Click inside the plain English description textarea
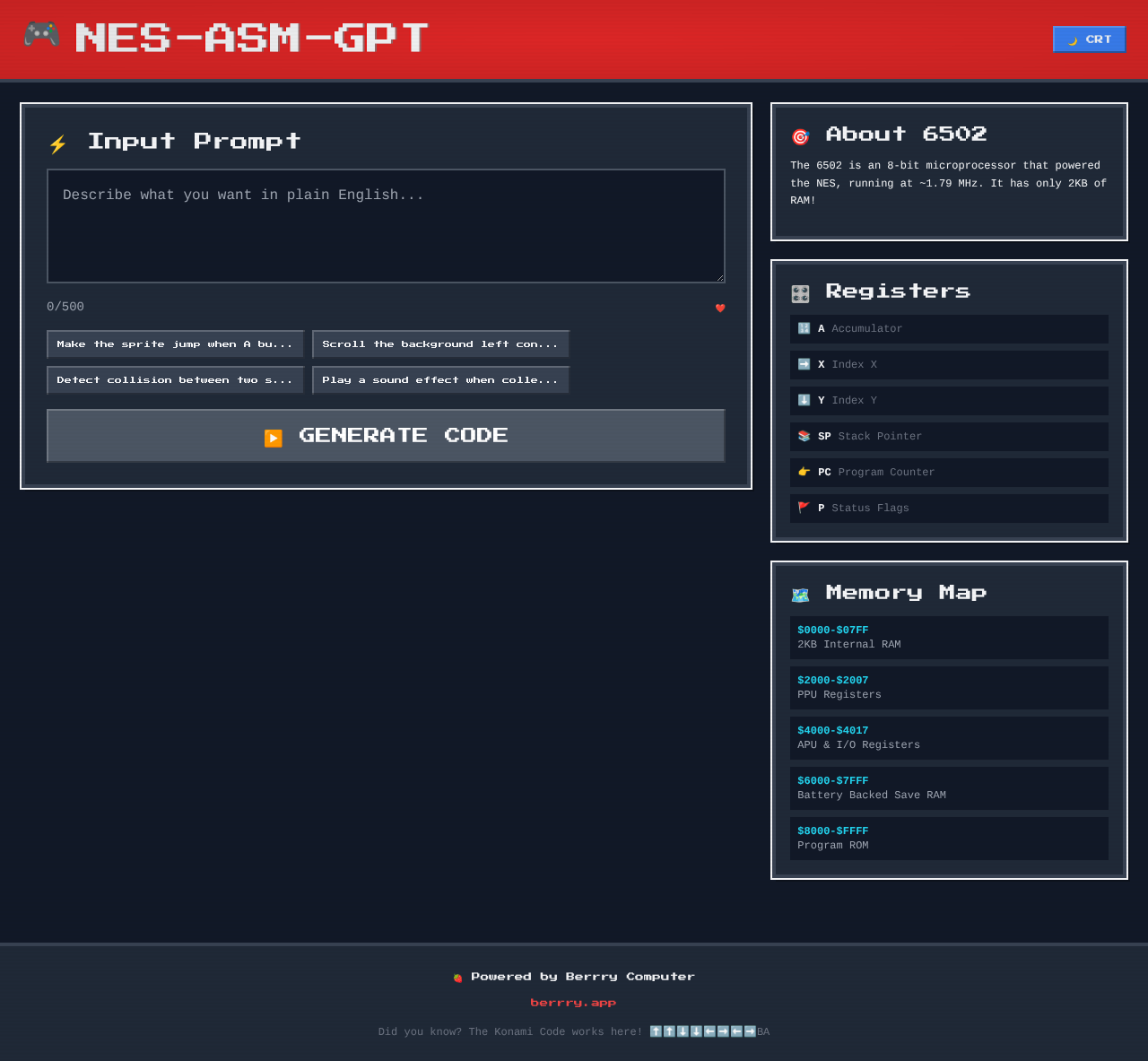Screen dimensions: 1148x1061 coord(386,225)
